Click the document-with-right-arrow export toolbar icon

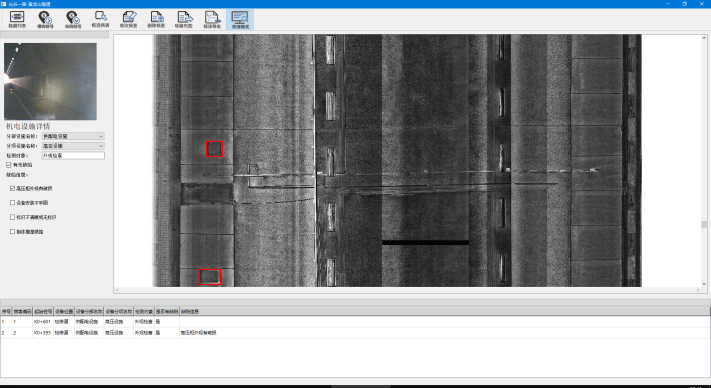[x=184, y=19]
